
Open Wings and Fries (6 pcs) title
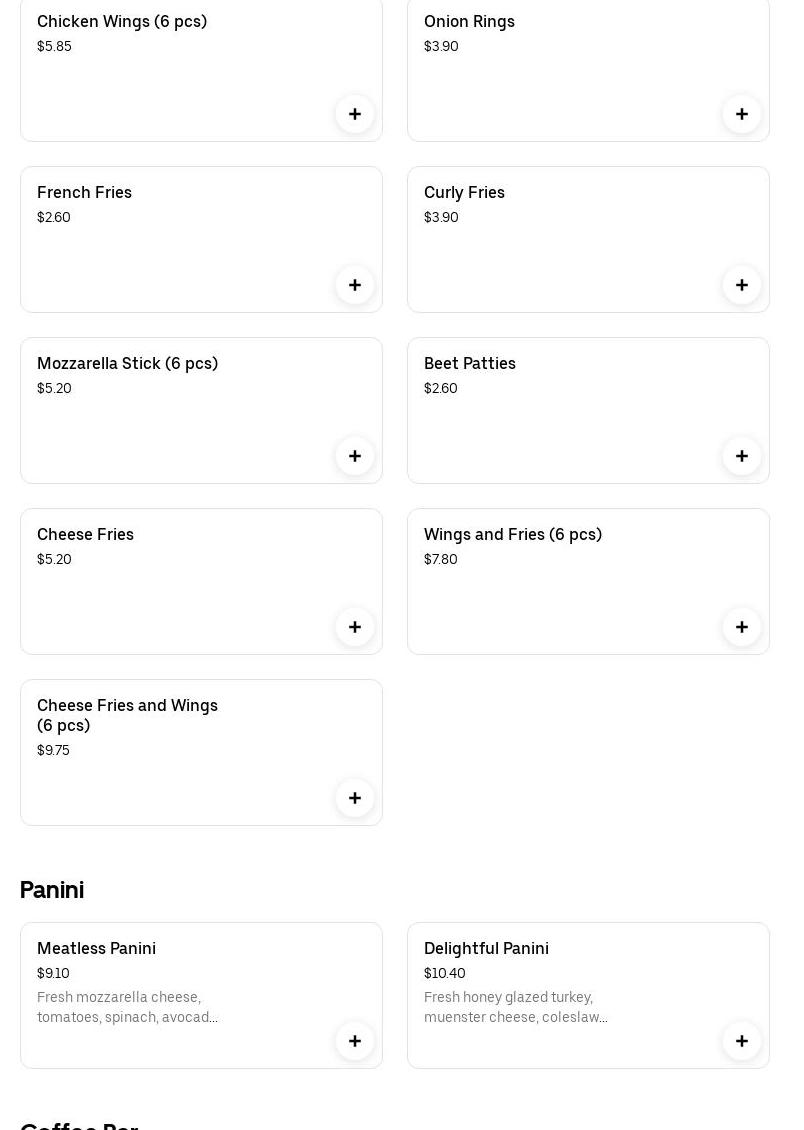(x=513, y=534)
